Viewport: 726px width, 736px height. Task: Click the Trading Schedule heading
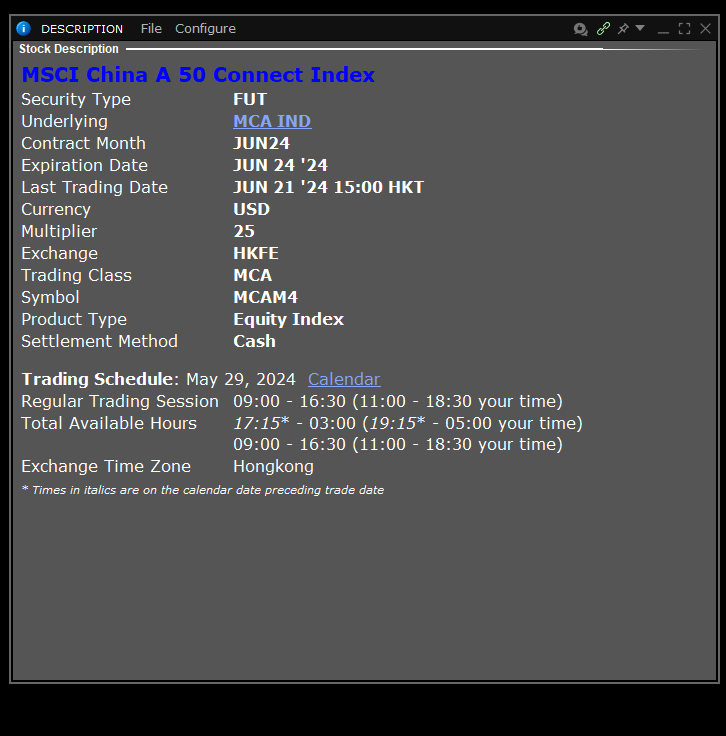[x=100, y=379]
